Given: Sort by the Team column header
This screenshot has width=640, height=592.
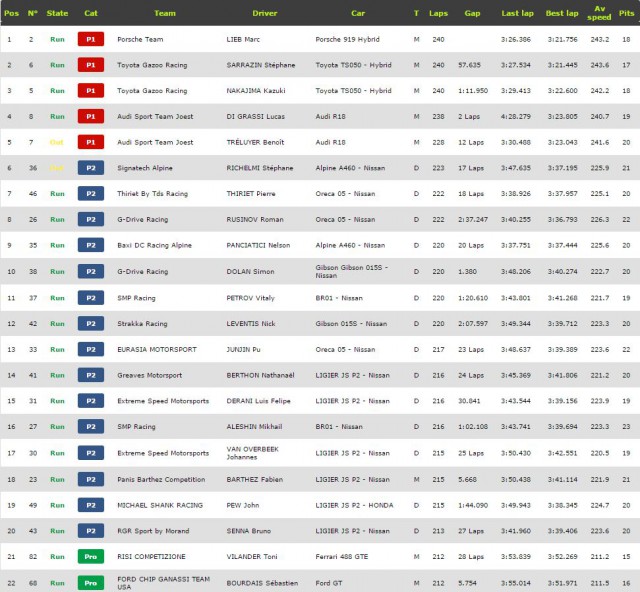Looking at the screenshot, I should pyautogui.click(x=165, y=13).
